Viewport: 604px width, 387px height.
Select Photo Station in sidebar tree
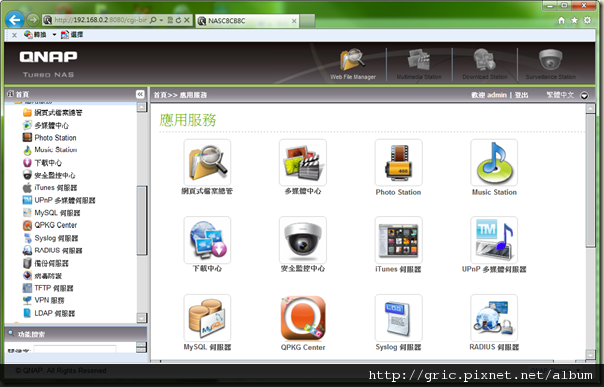tap(50, 137)
